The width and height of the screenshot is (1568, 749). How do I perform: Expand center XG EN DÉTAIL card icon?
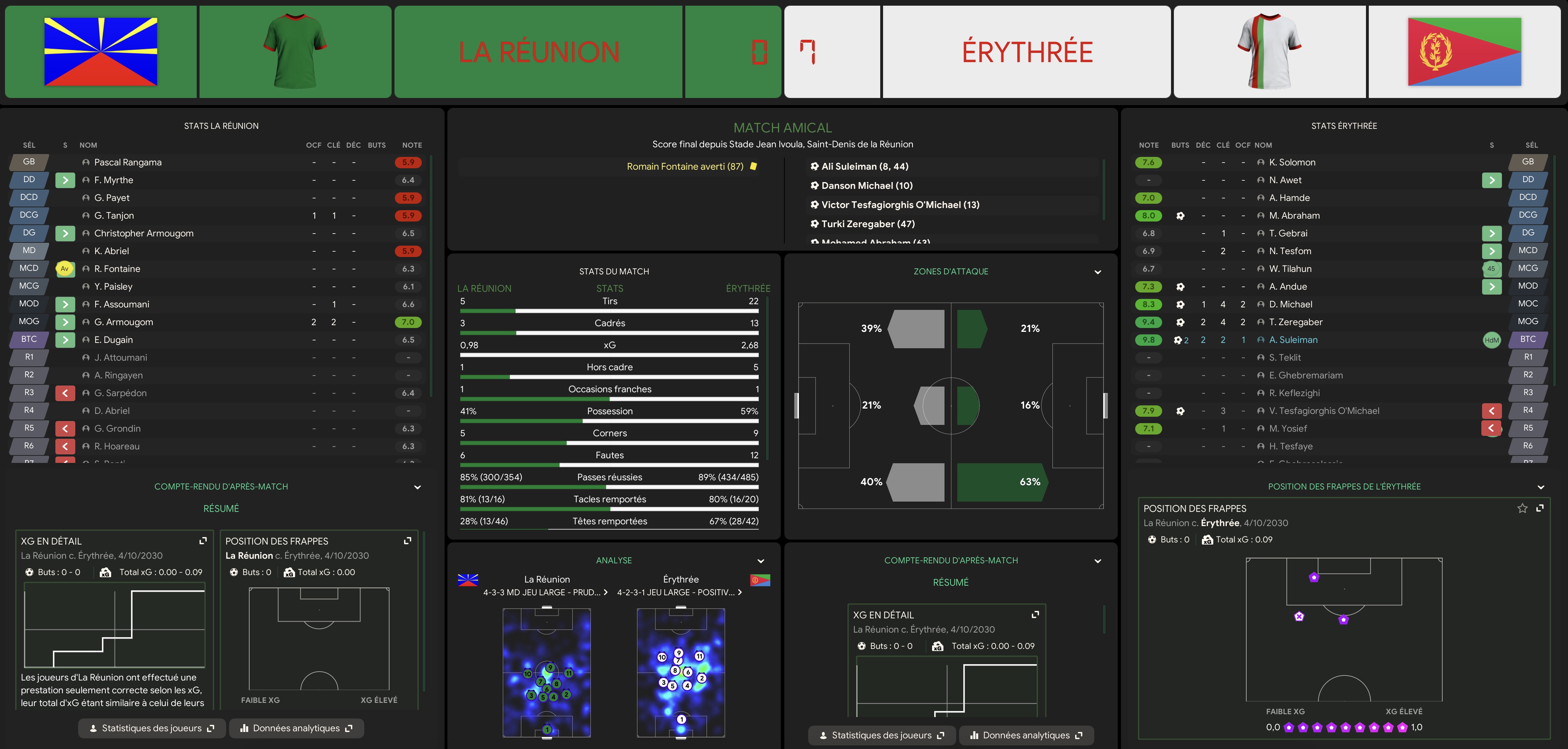[x=1035, y=614]
